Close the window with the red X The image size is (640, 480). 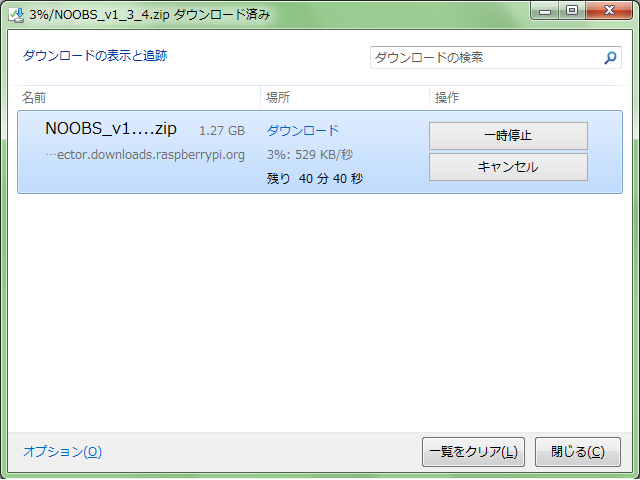point(609,11)
